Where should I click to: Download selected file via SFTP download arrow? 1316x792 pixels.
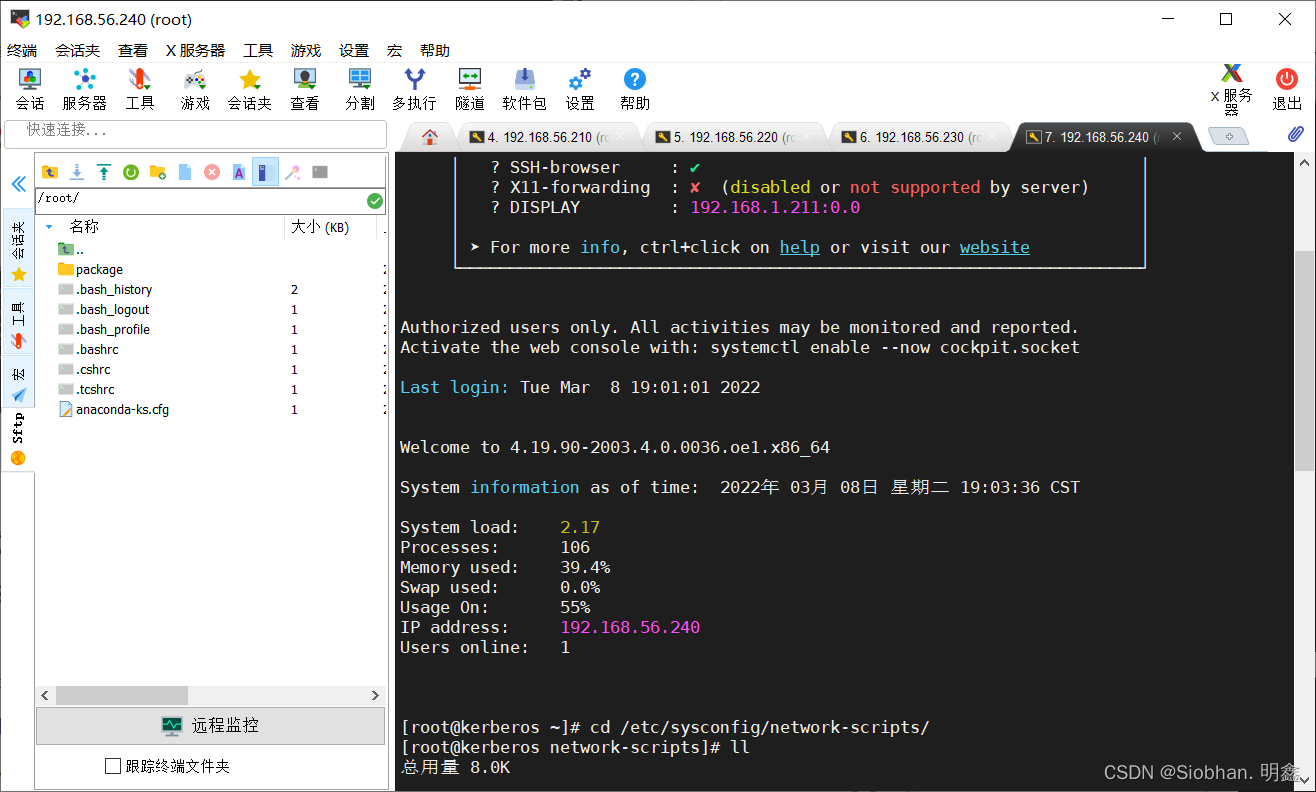(x=77, y=172)
